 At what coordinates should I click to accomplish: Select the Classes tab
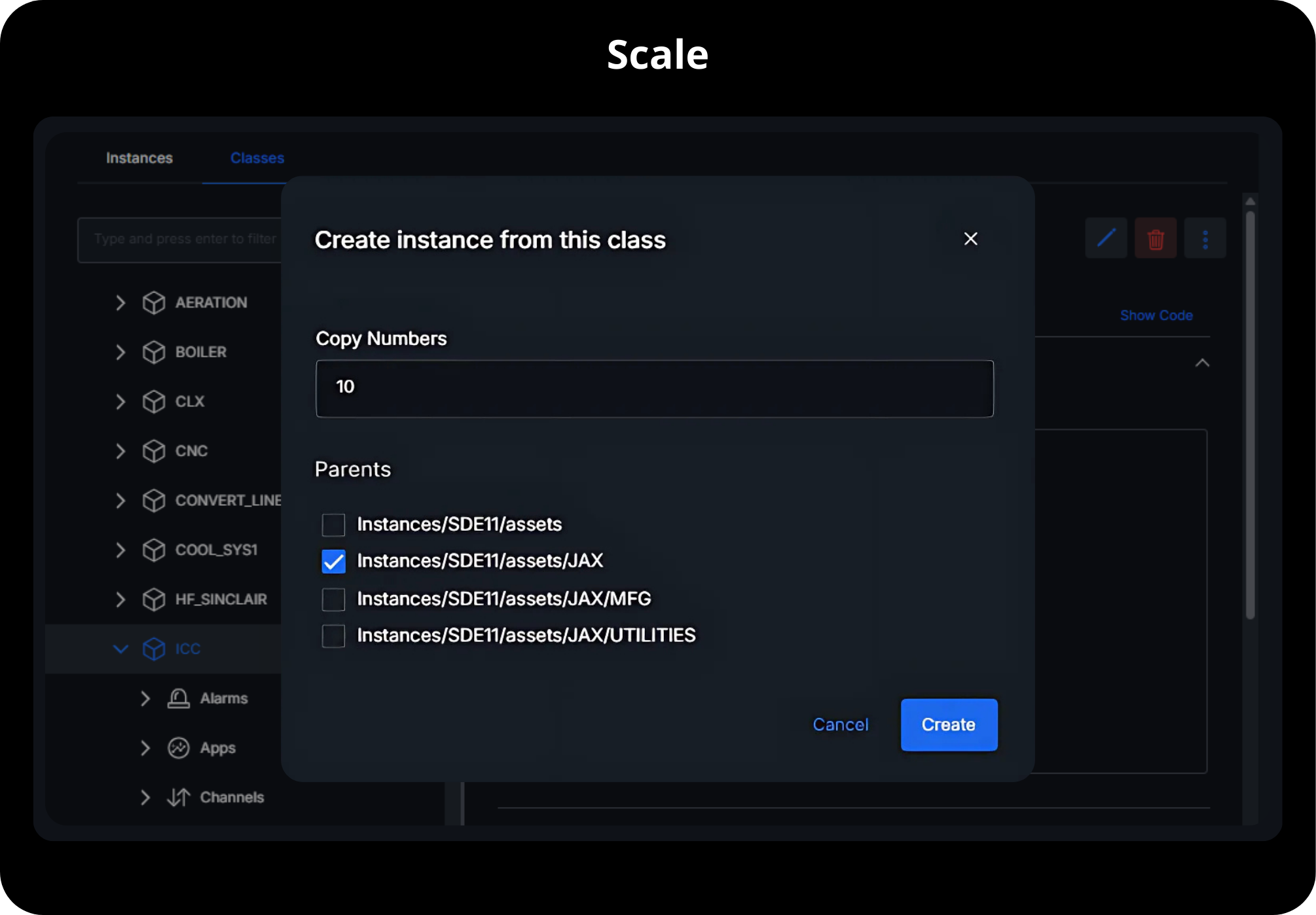(257, 158)
